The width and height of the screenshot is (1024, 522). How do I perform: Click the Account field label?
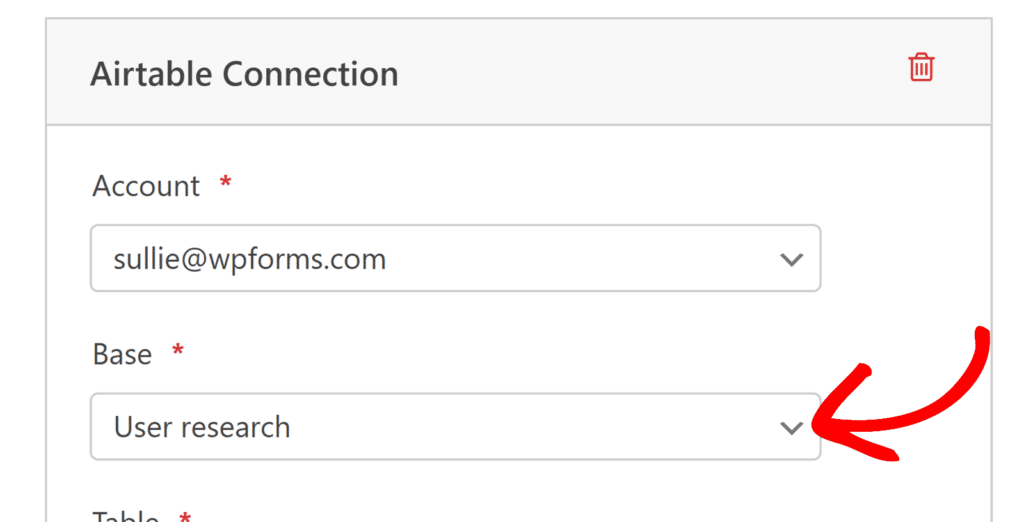click(146, 187)
